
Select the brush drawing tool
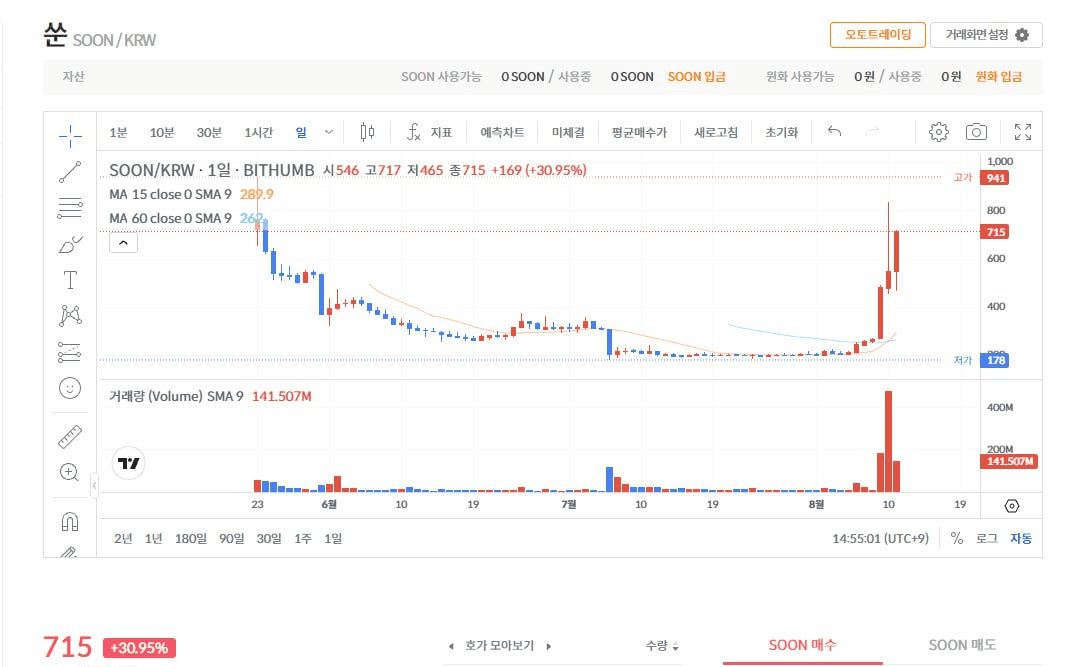(x=70, y=244)
